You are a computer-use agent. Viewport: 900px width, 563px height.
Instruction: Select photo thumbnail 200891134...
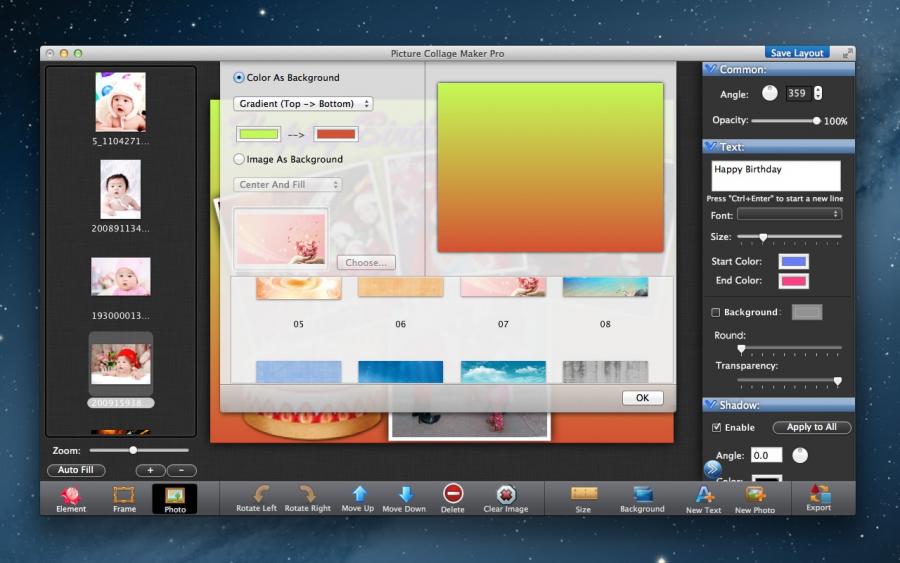121,189
